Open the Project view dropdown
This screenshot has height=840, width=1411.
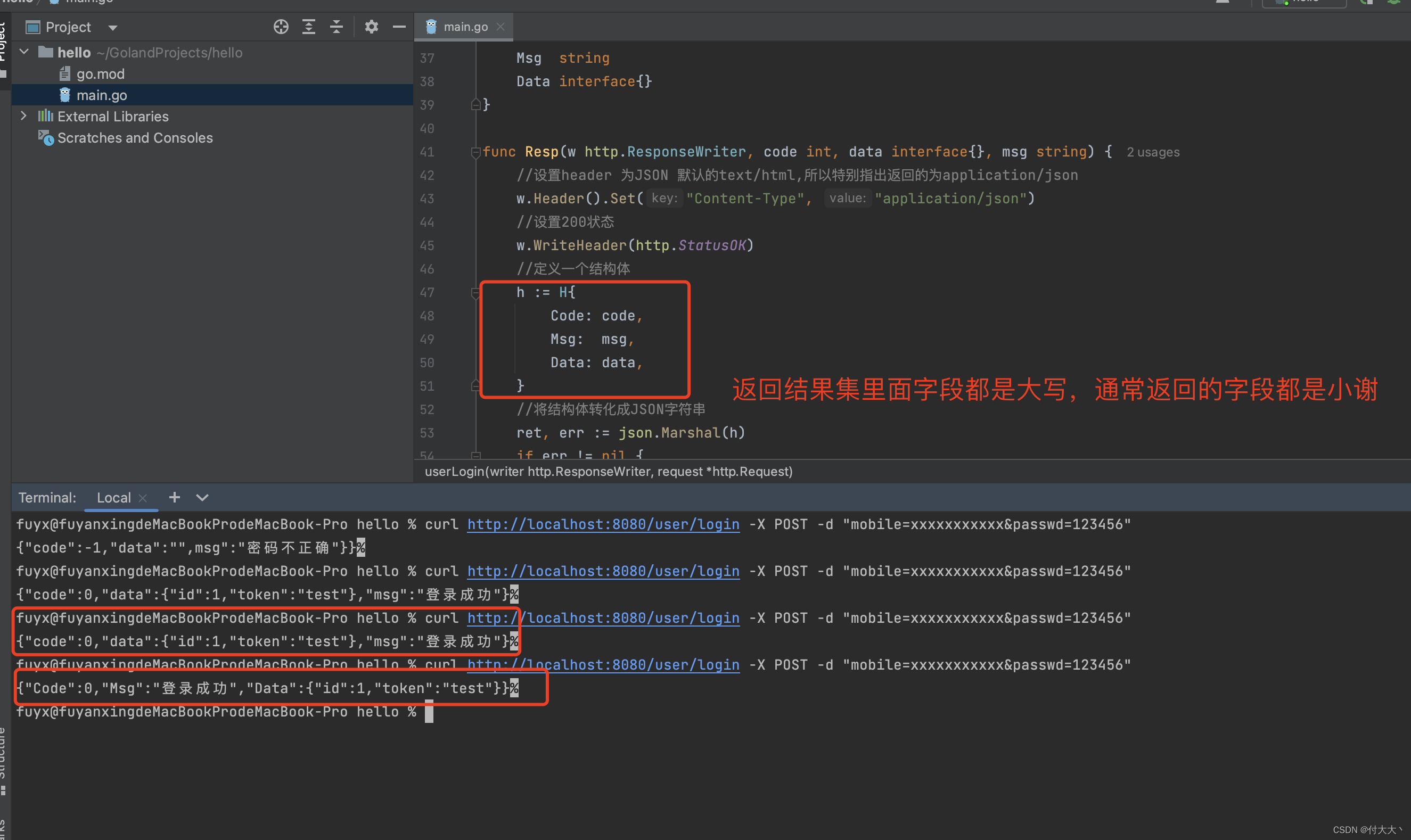pyautogui.click(x=113, y=28)
